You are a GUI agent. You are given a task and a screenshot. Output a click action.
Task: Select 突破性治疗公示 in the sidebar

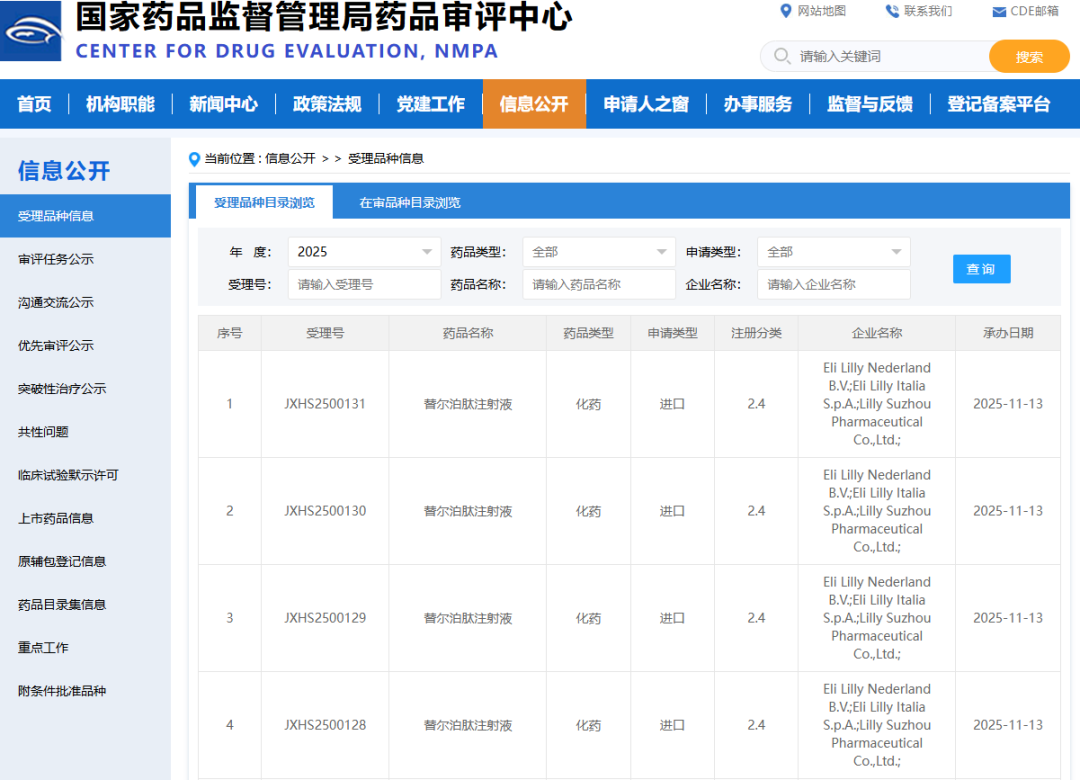pos(62,389)
